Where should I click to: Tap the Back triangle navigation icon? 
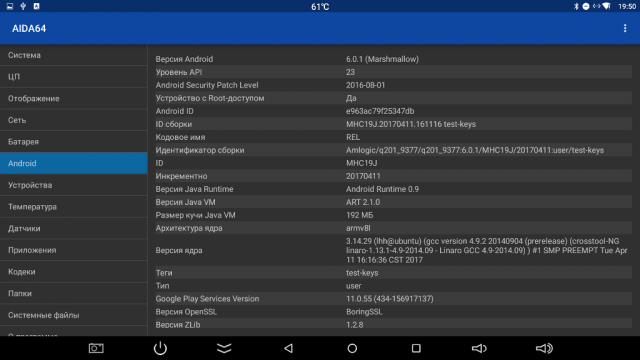pos(288,348)
